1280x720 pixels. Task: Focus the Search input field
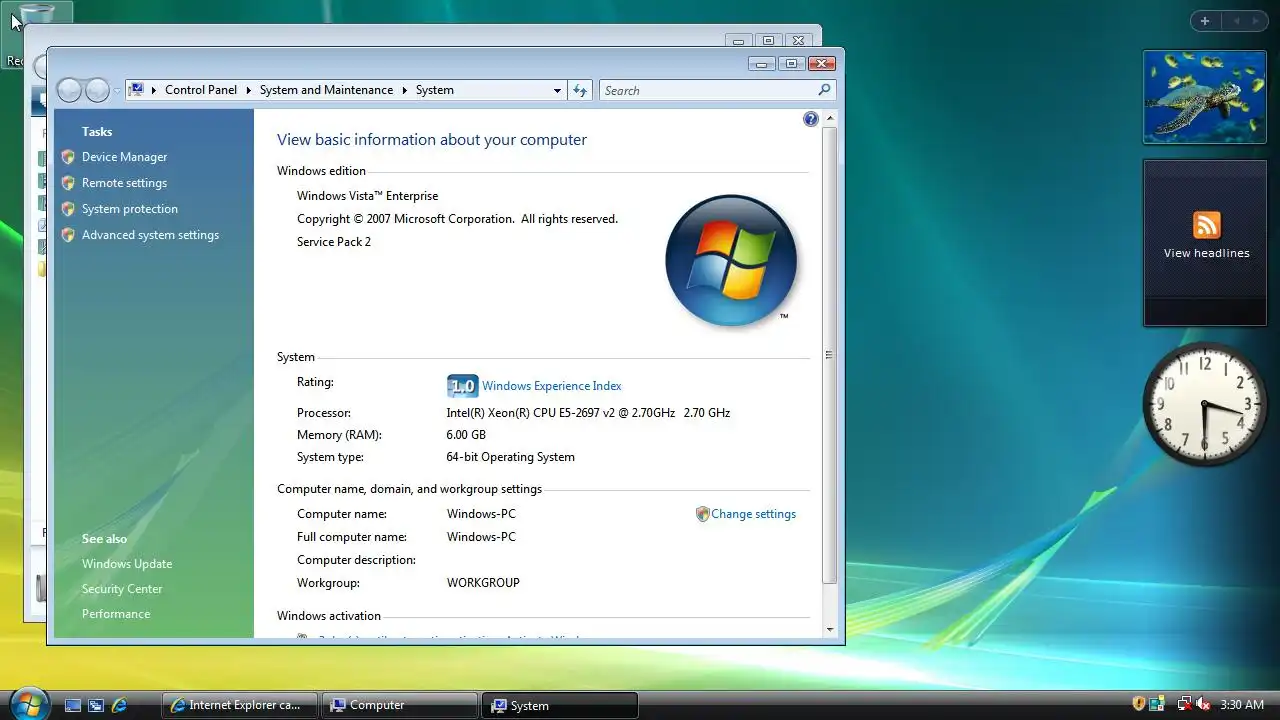[709, 90]
